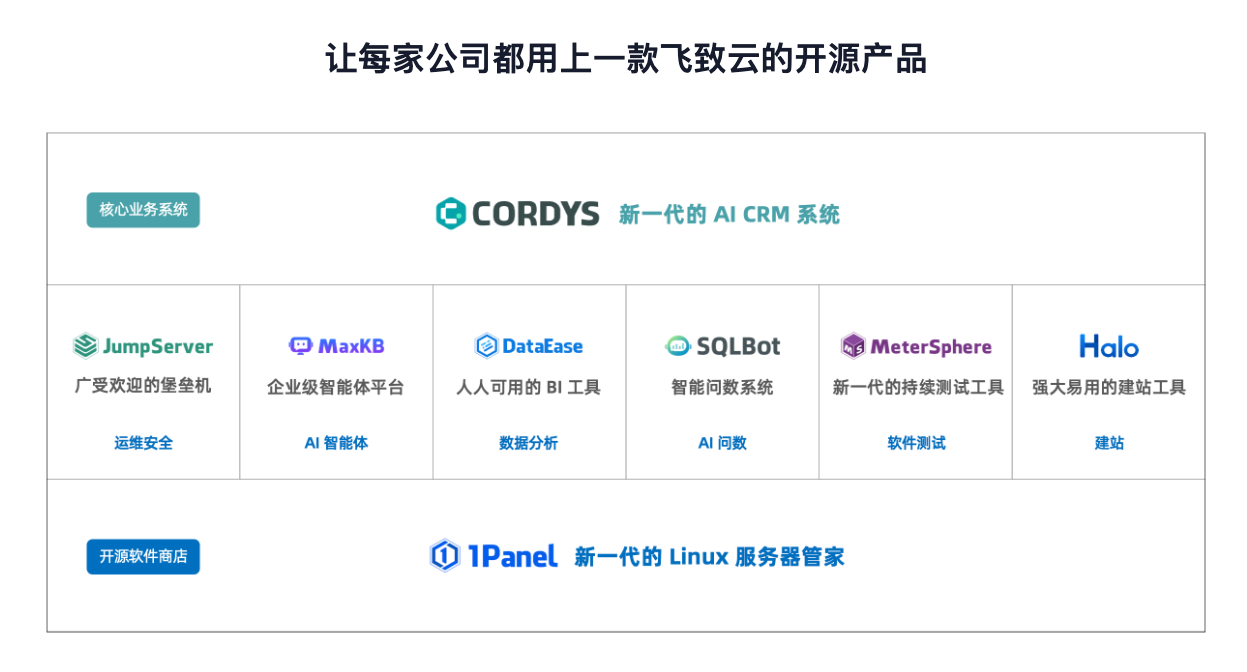1247x672 pixels.
Task: Select the 核心业务系统 tag
Action: 143,210
